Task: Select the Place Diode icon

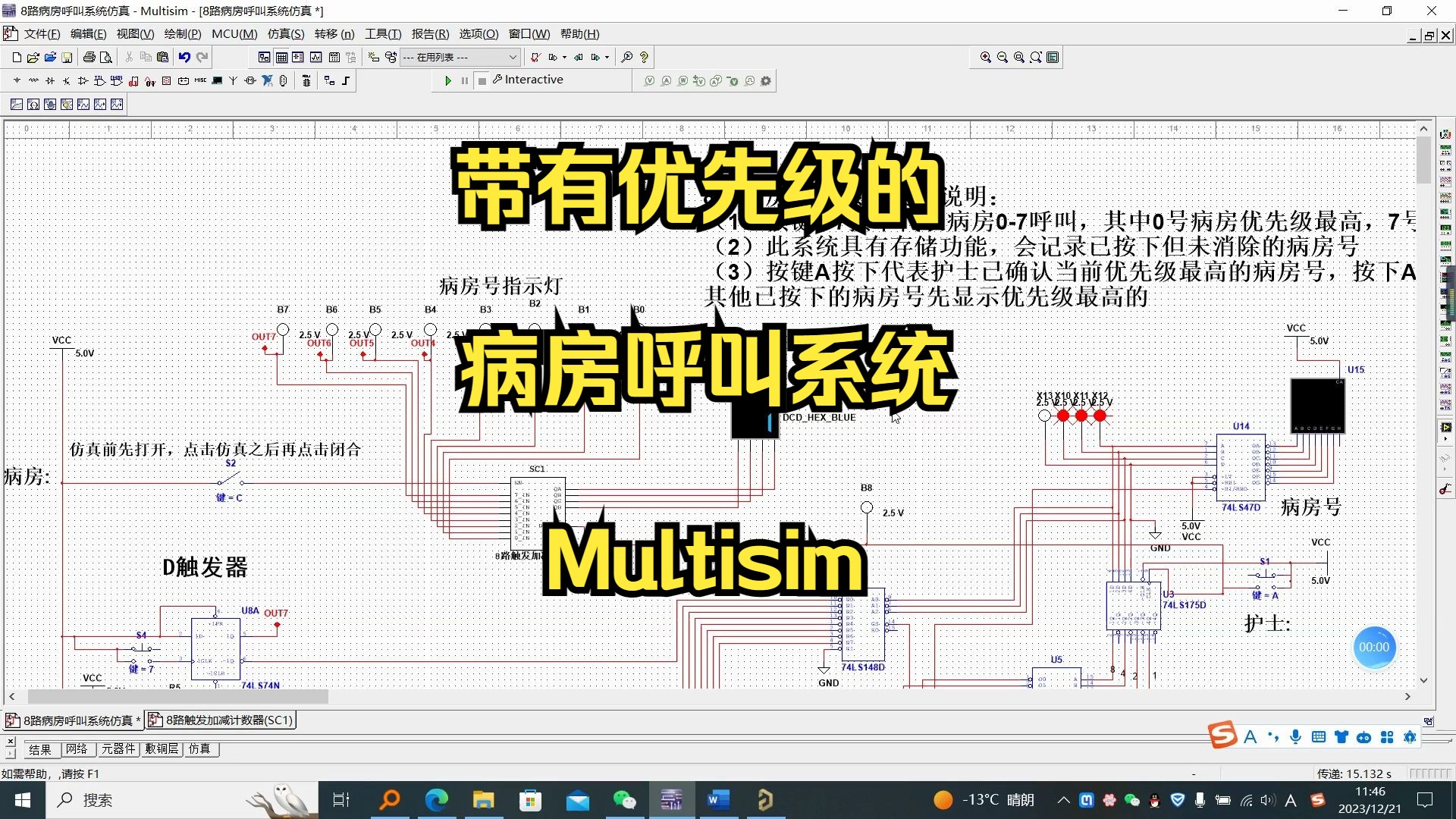Action: (x=50, y=80)
